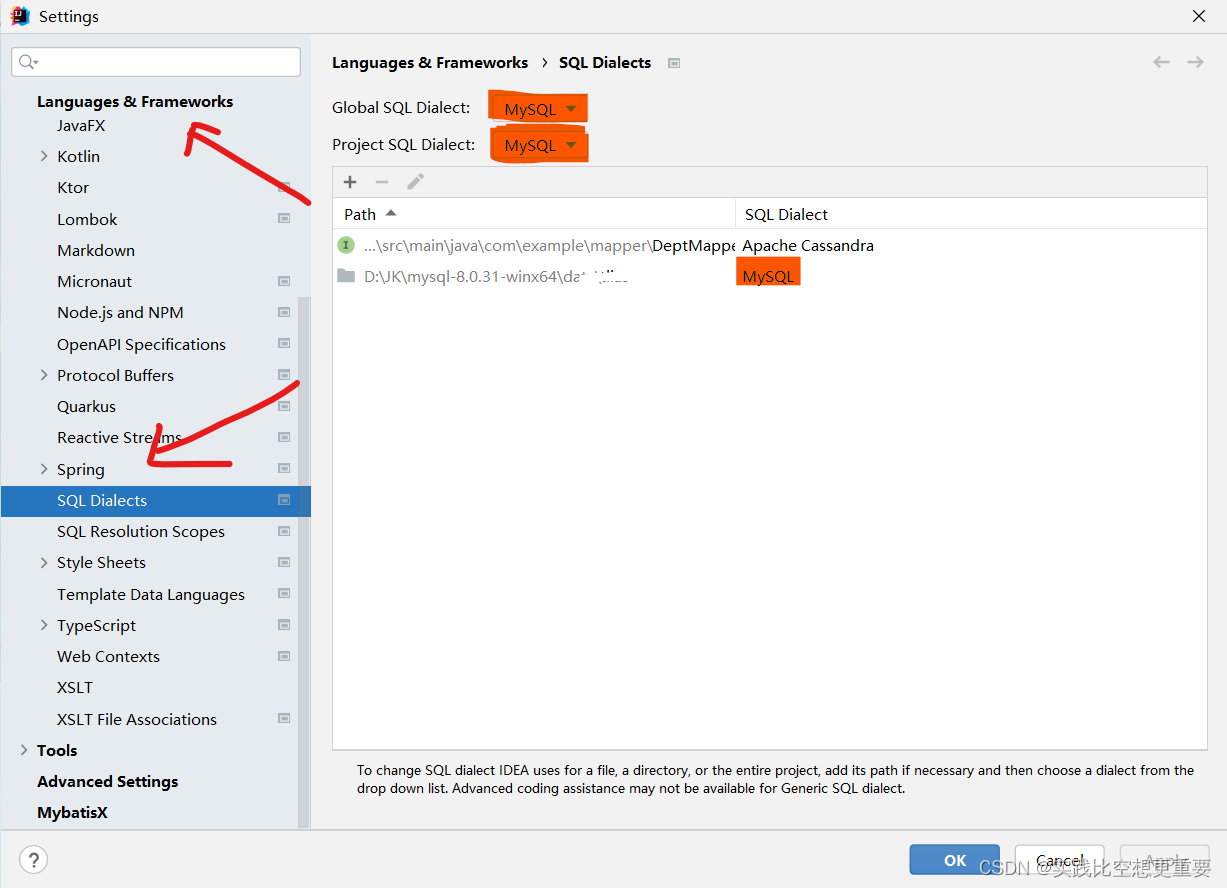
Task: Click Languages & Frameworks breadcrumb link
Action: (430, 62)
